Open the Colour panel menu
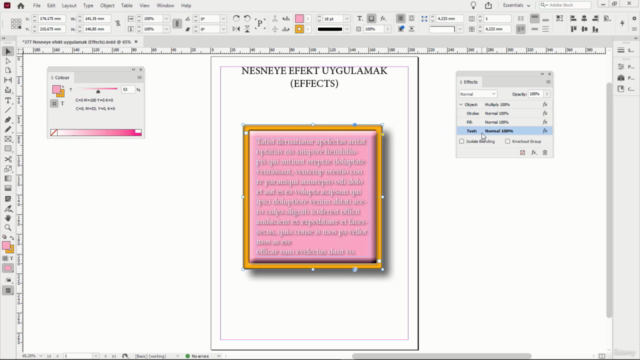 point(140,78)
